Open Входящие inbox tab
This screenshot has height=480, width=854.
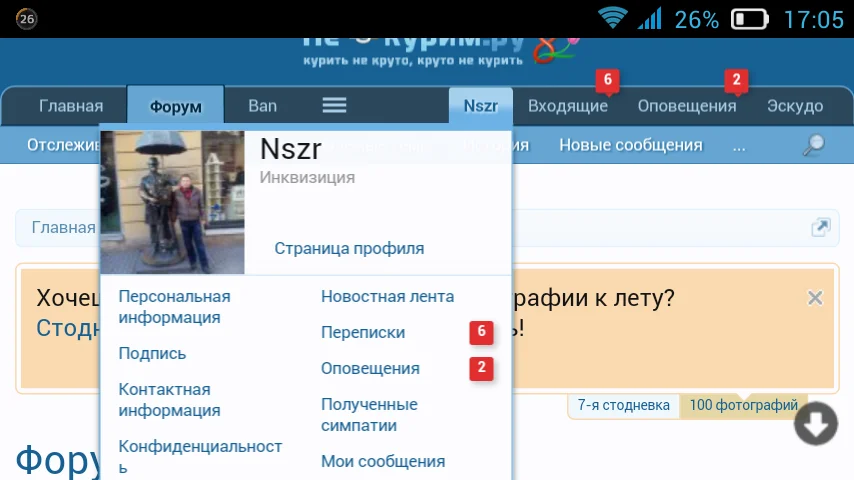pyautogui.click(x=568, y=106)
